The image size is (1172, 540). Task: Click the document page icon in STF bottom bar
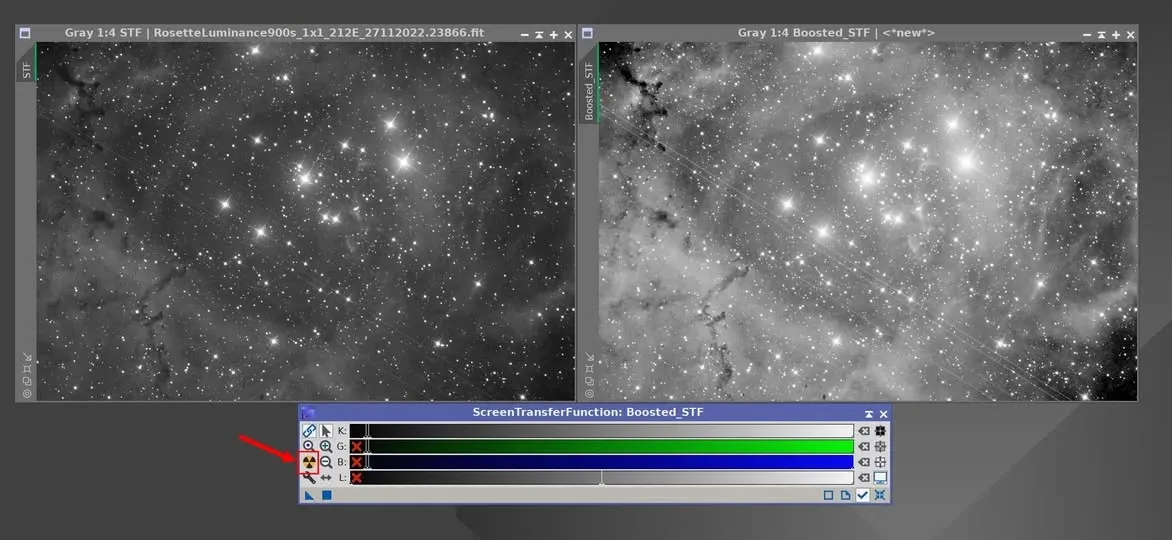point(845,495)
